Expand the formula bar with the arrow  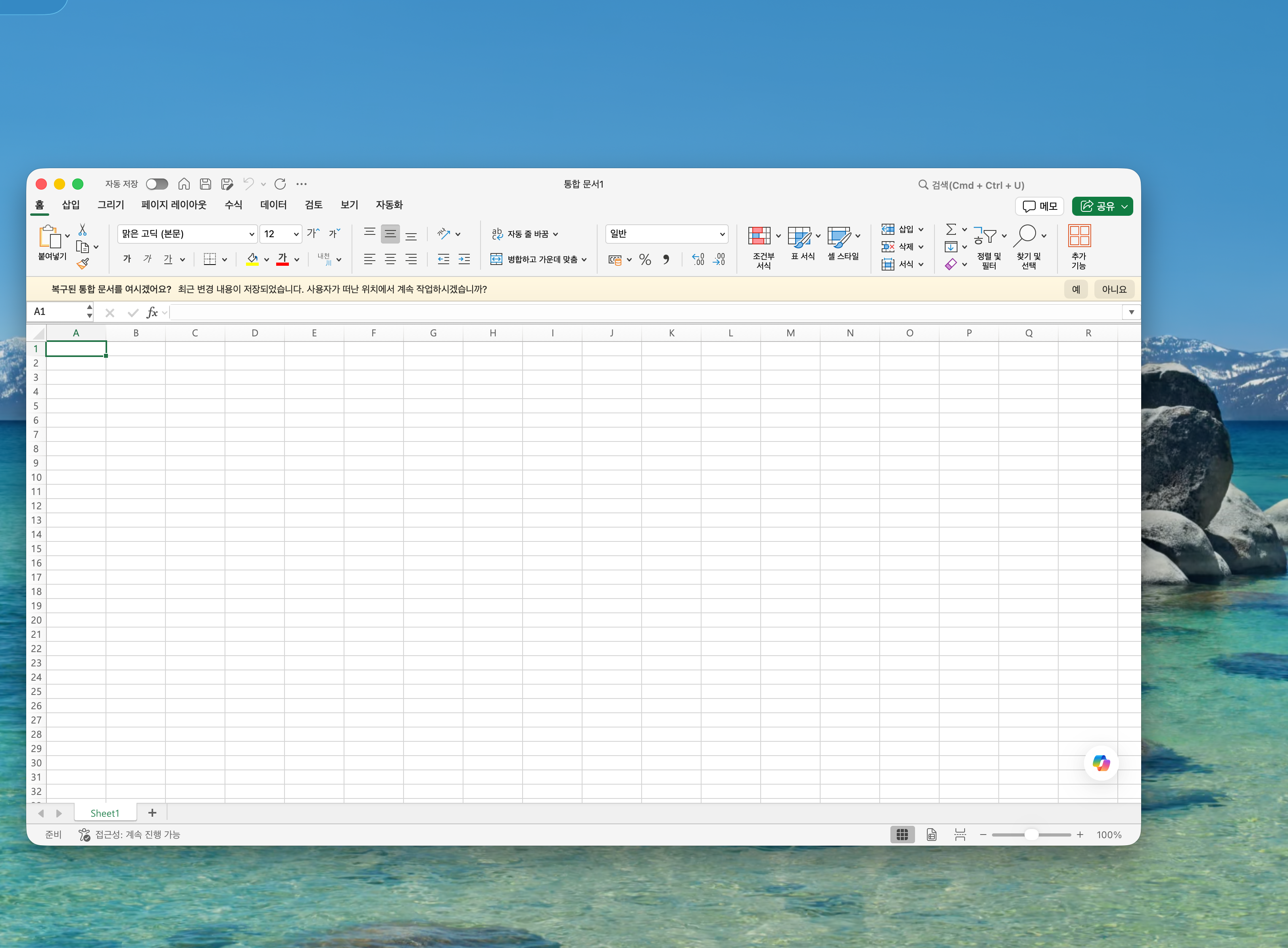click(1131, 312)
